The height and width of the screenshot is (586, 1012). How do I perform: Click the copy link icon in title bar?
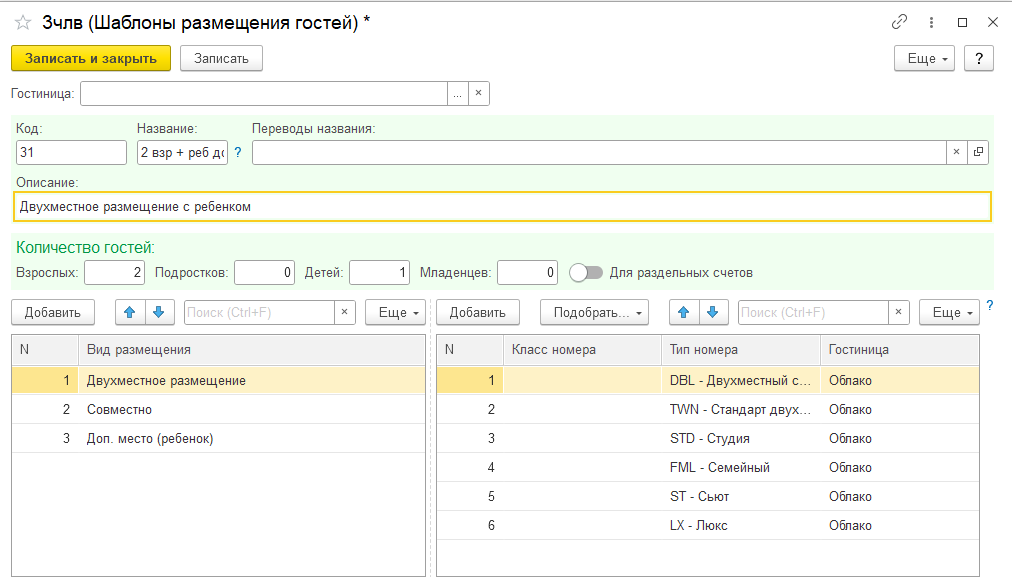(x=900, y=22)
